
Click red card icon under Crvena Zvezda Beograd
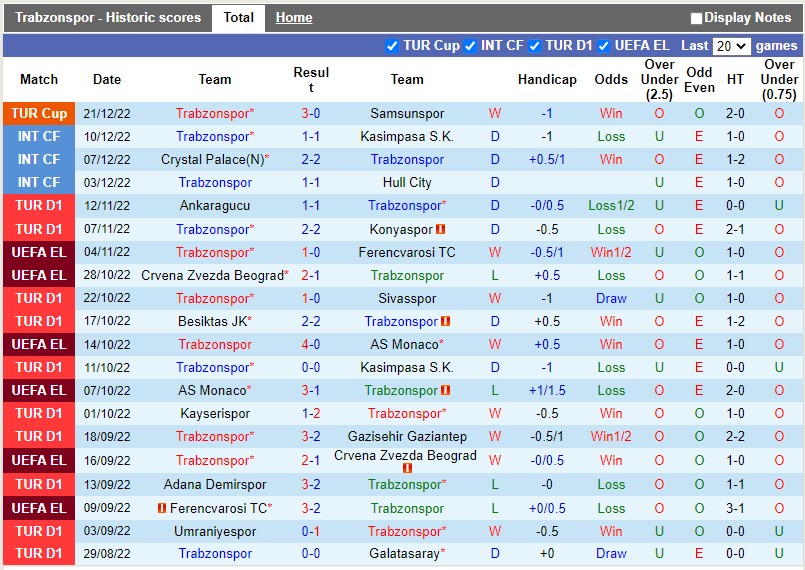coord(407,468)
